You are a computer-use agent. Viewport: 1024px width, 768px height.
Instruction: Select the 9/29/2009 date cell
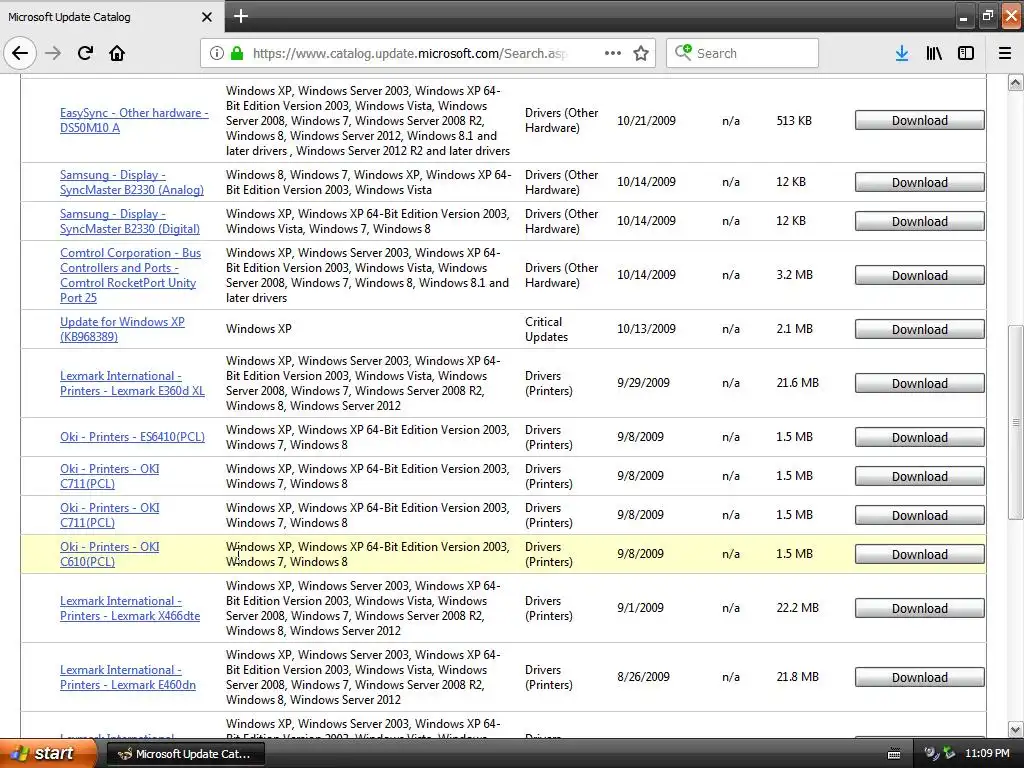click(643, 383)
